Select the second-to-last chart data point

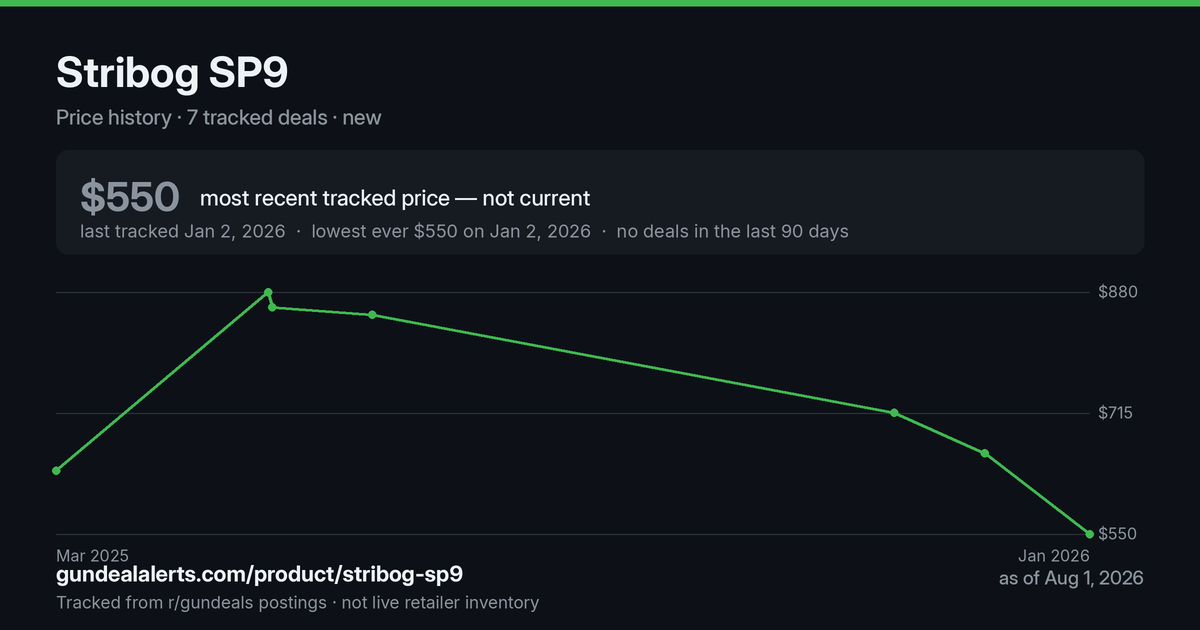click(985, 454)
